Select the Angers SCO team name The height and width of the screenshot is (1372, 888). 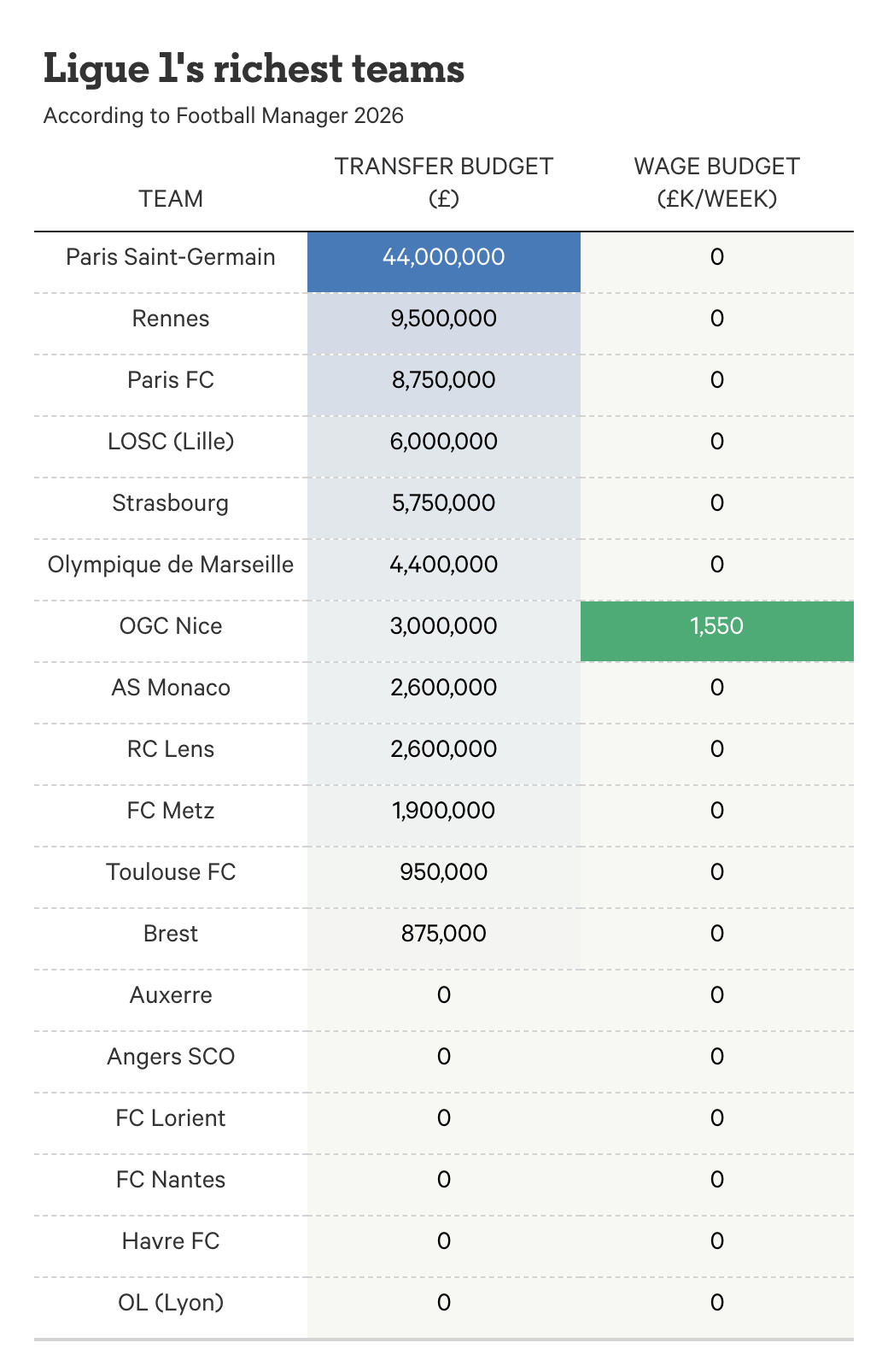tap(171, 1057)
